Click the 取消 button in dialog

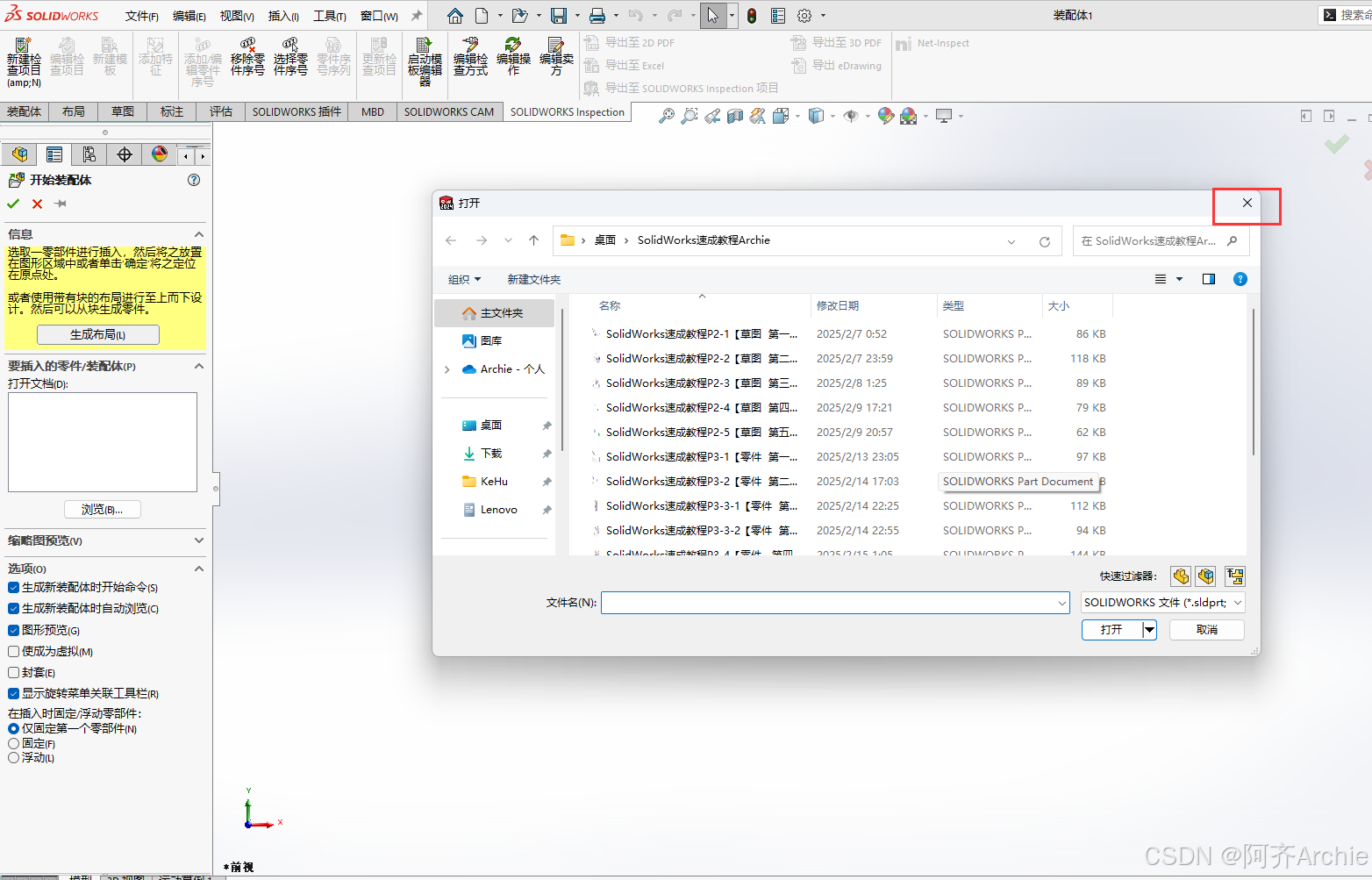[x=1207, y=630]
